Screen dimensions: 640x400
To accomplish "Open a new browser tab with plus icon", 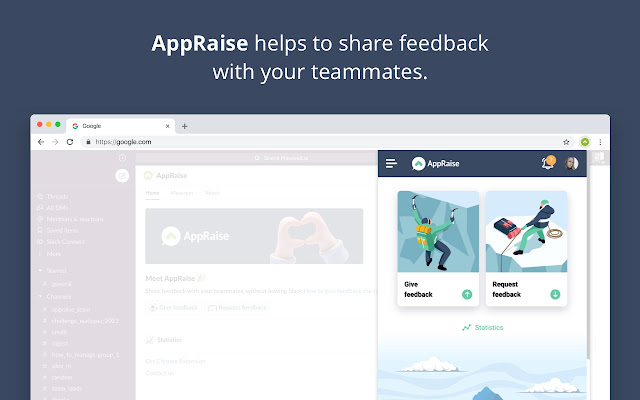I will 184,126.
